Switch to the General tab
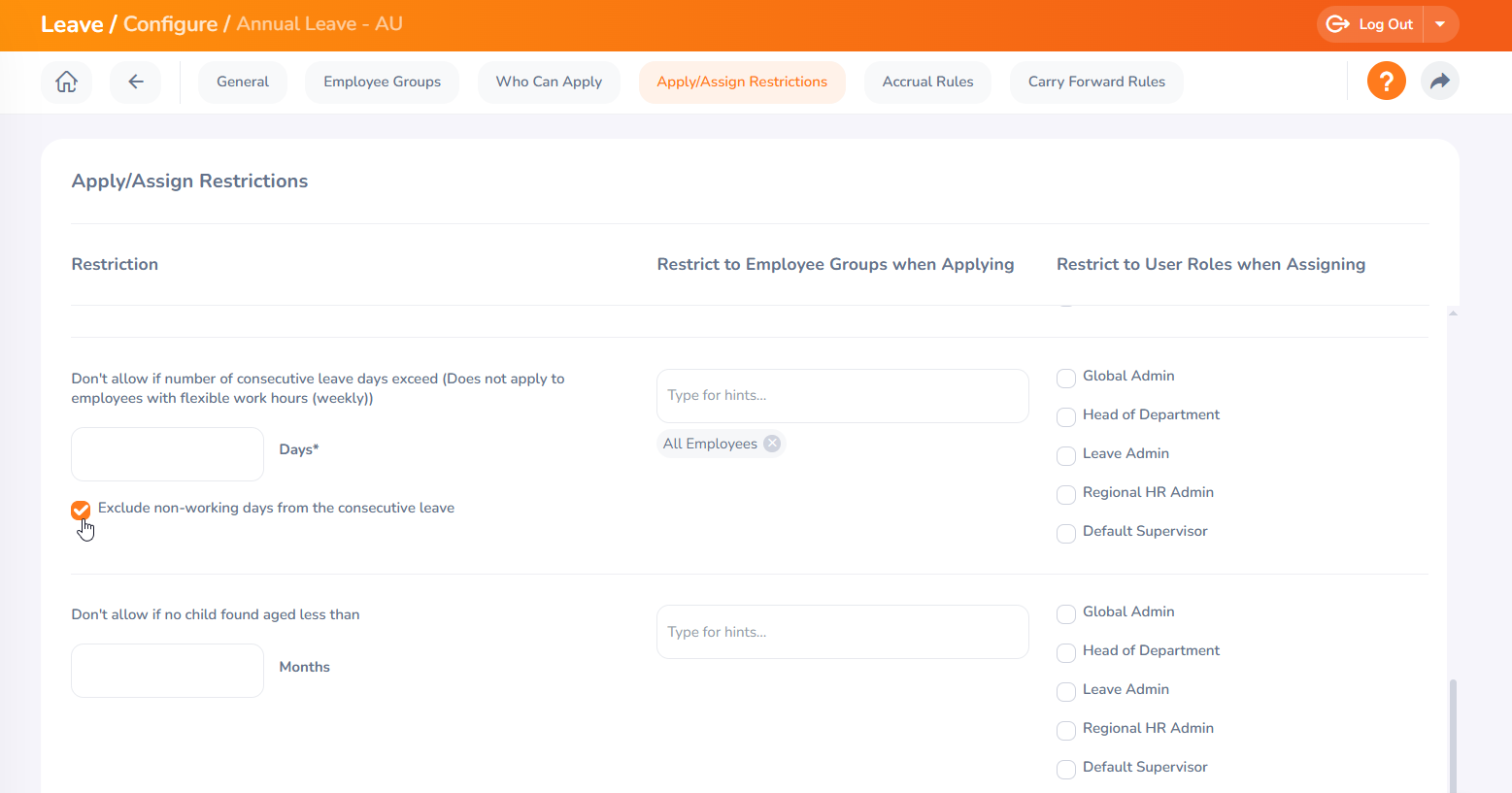Screen dimensions: 1512x793 (x=242, y=82)
